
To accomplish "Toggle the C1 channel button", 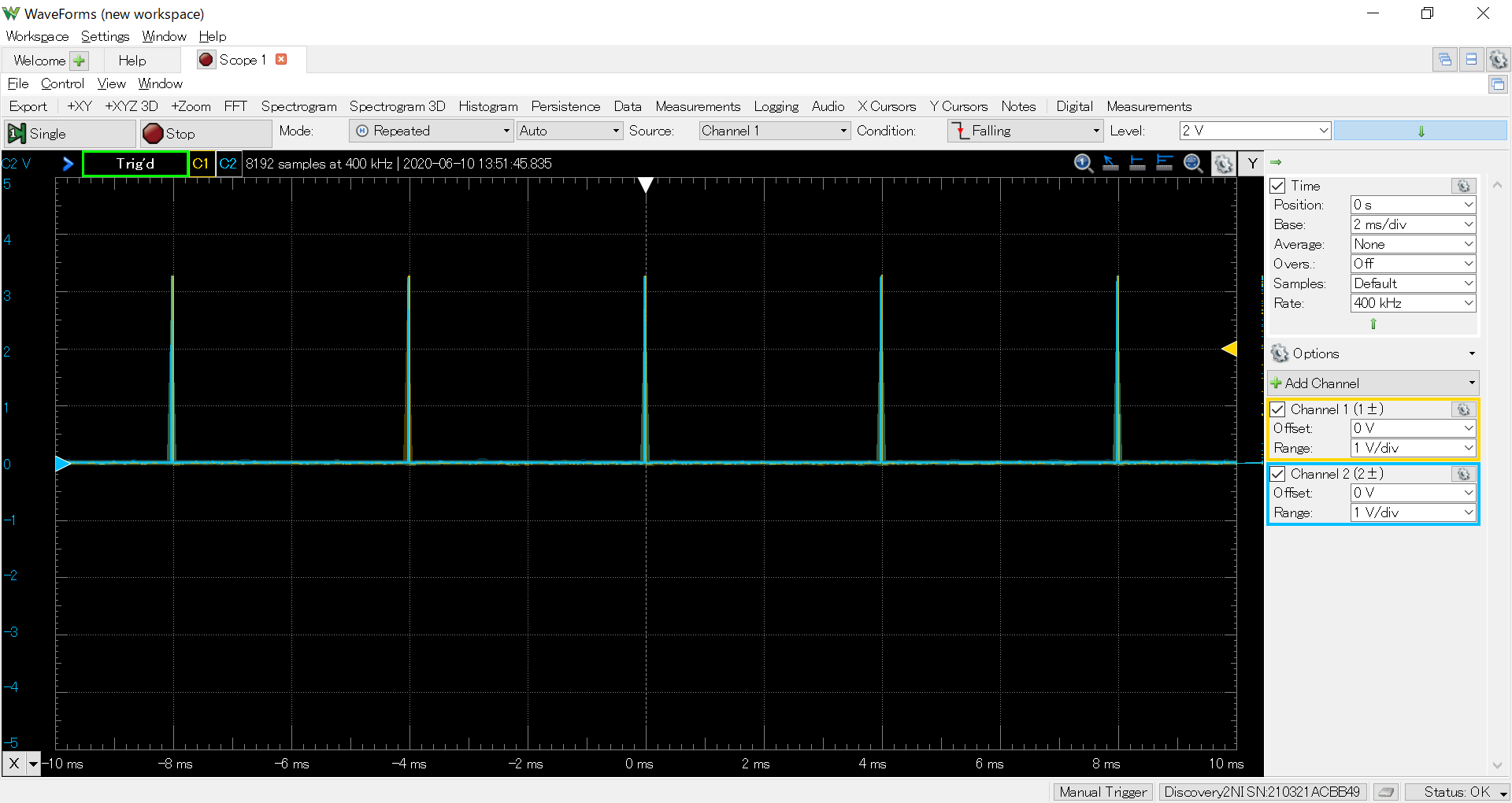I will [201, 164].
